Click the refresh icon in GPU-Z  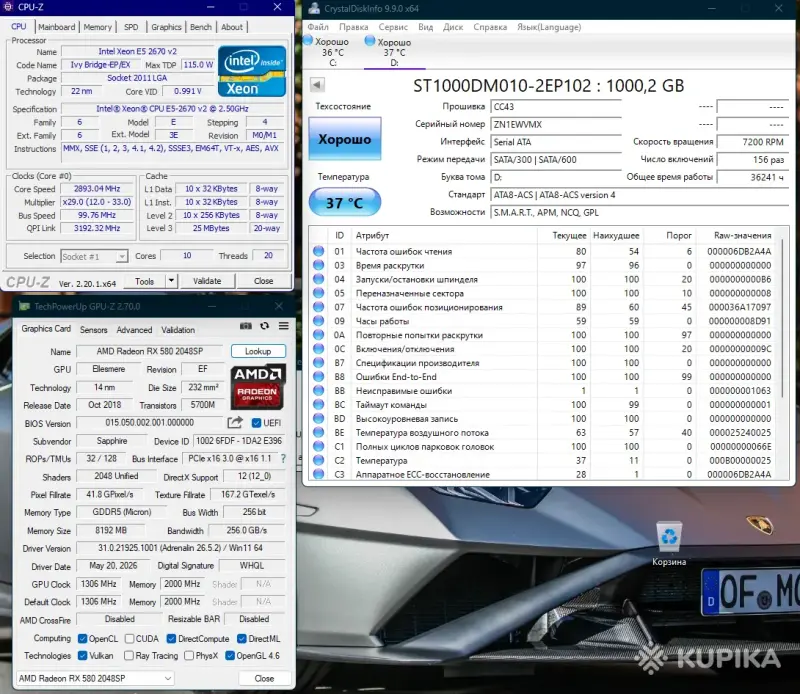[x=264, y=326]
